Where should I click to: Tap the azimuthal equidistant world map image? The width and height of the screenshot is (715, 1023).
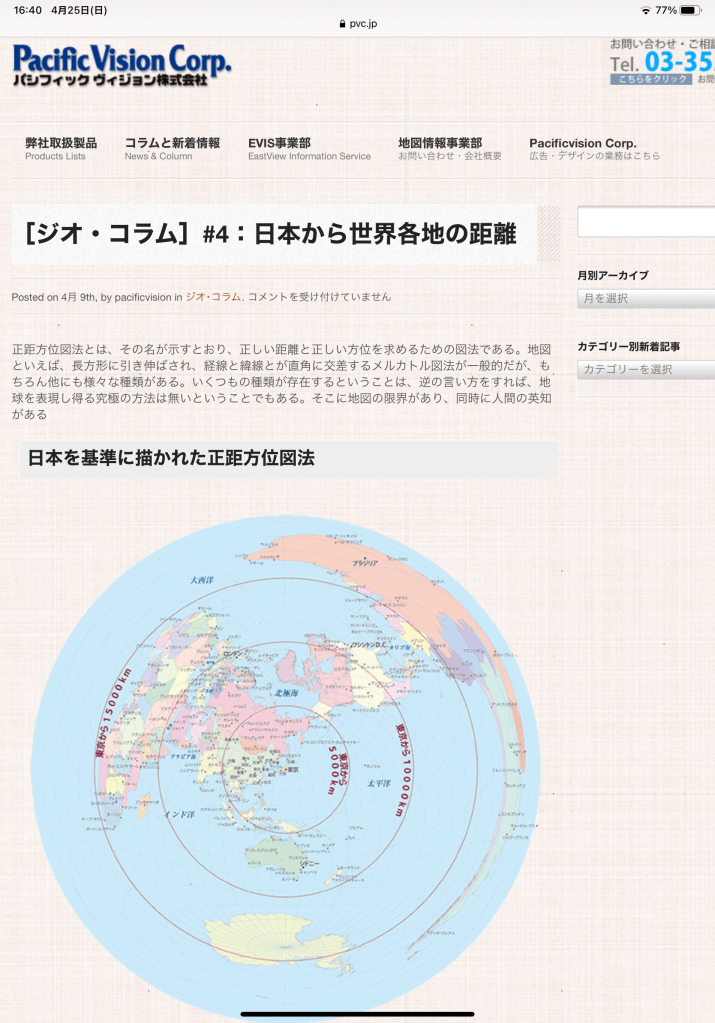(288, 760)
